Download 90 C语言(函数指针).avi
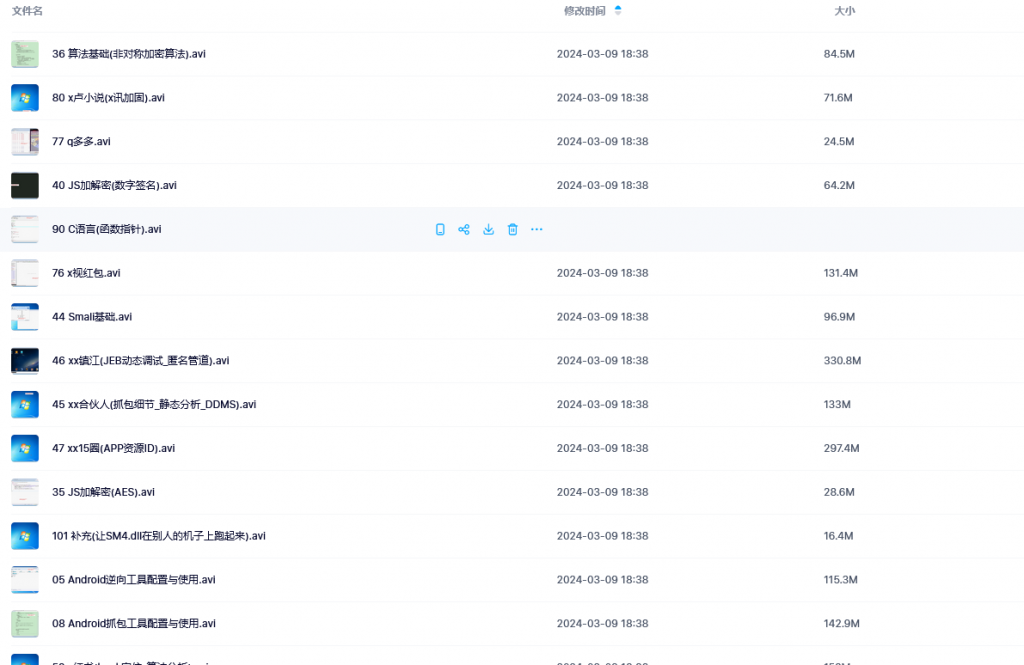This screenshot has width=1024, height=665. click(x=488, y=229)
